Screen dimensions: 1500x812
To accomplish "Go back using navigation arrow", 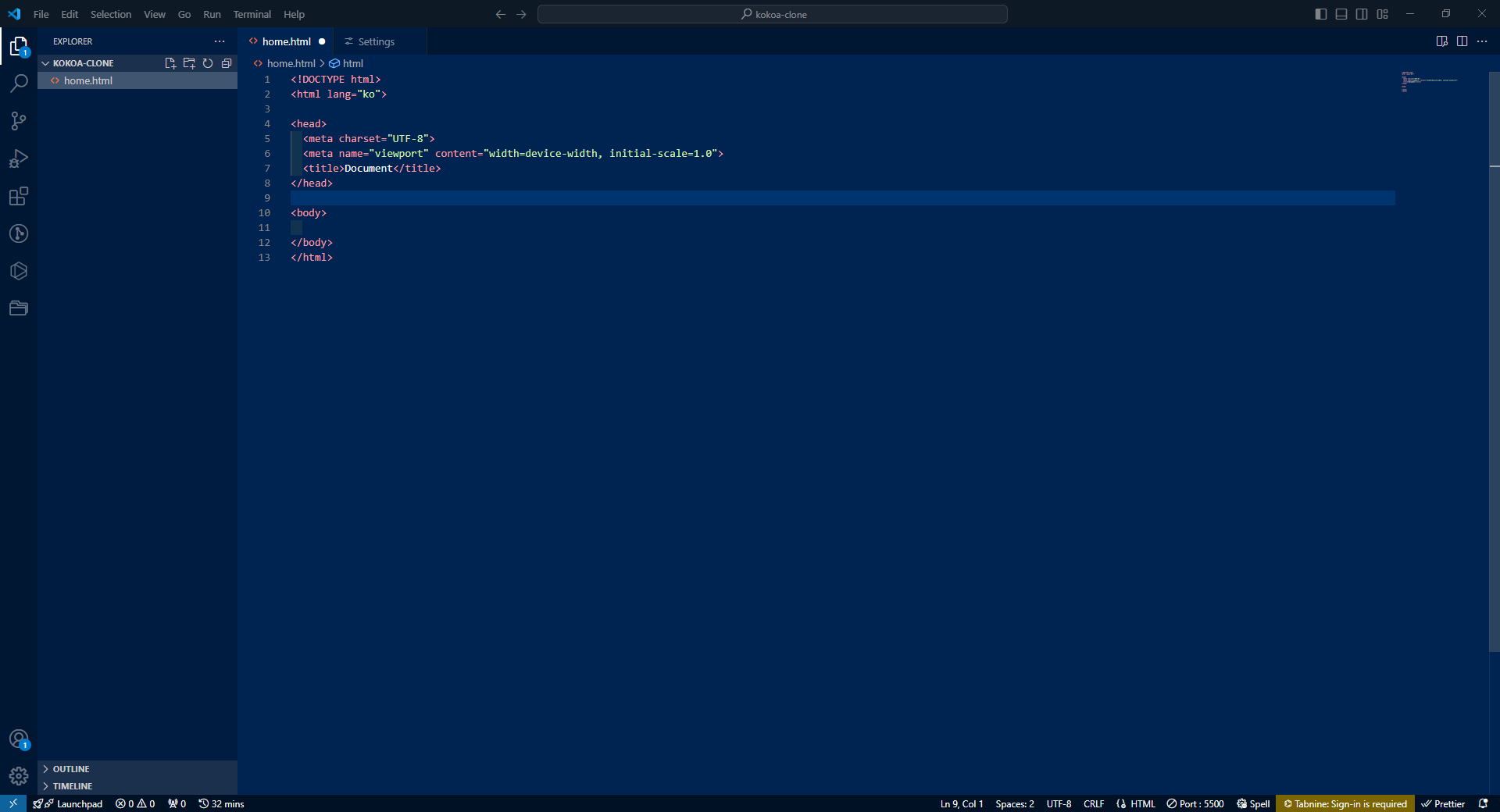I will coord(501,14).
